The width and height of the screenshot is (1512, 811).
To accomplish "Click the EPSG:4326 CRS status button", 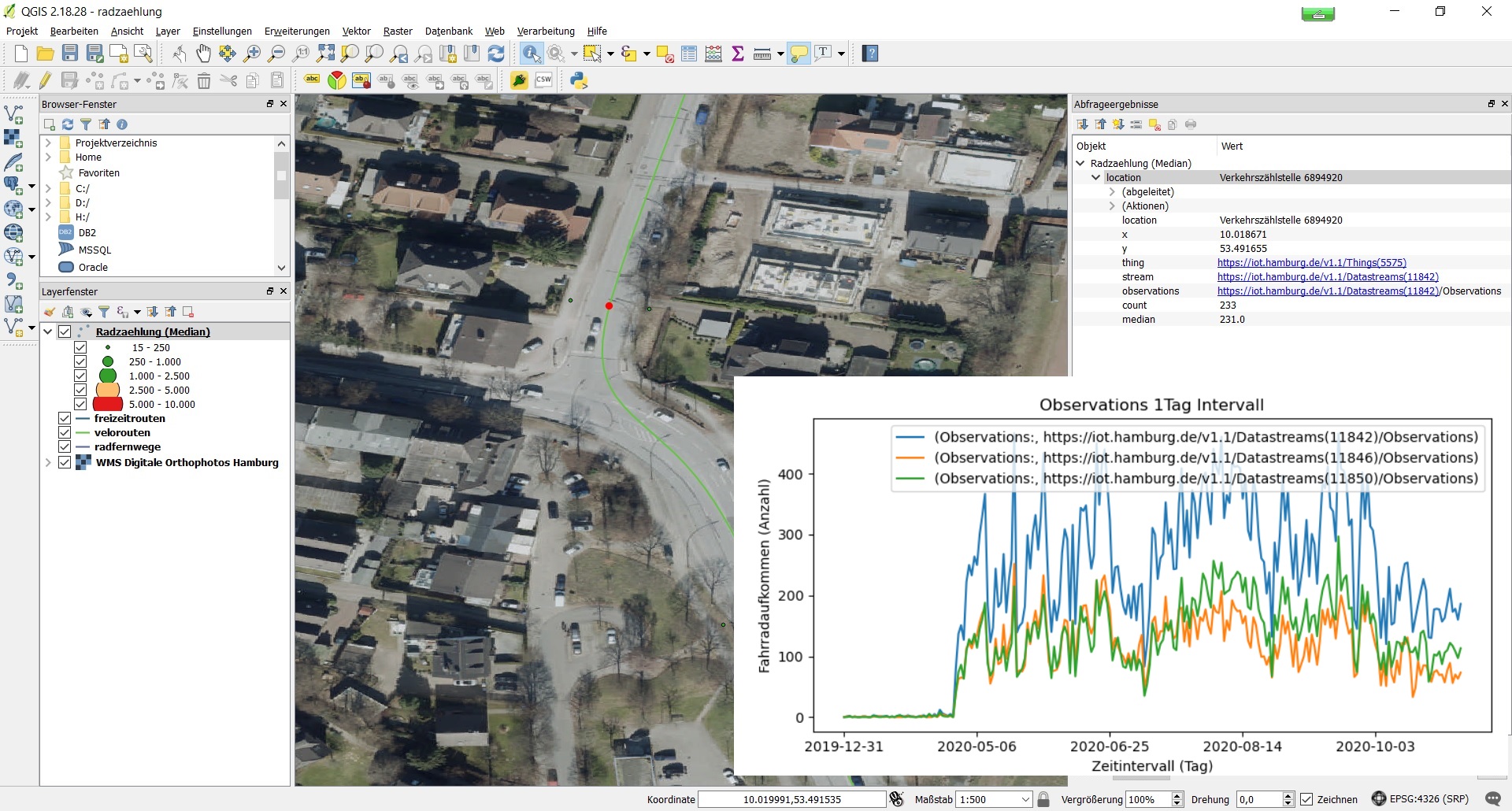I will pos(1421,799).
